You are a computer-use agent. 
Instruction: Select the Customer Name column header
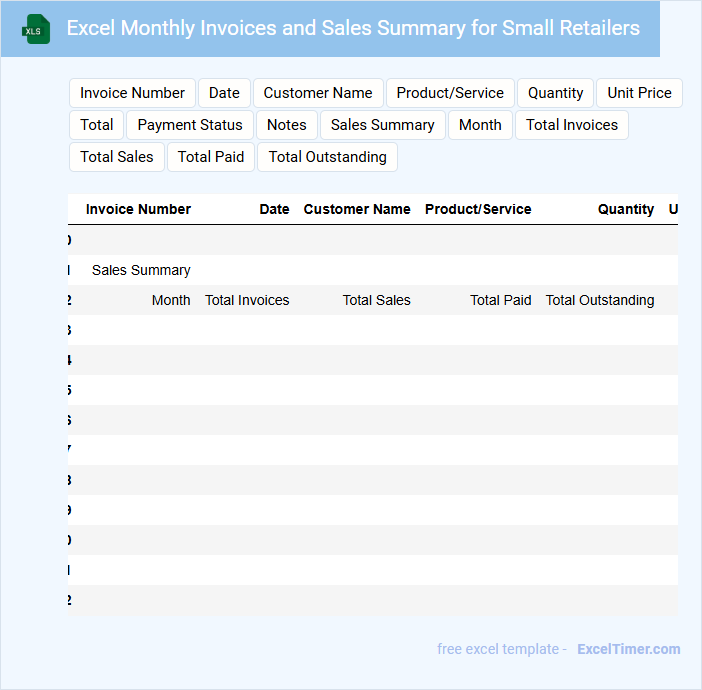[357, 209]
